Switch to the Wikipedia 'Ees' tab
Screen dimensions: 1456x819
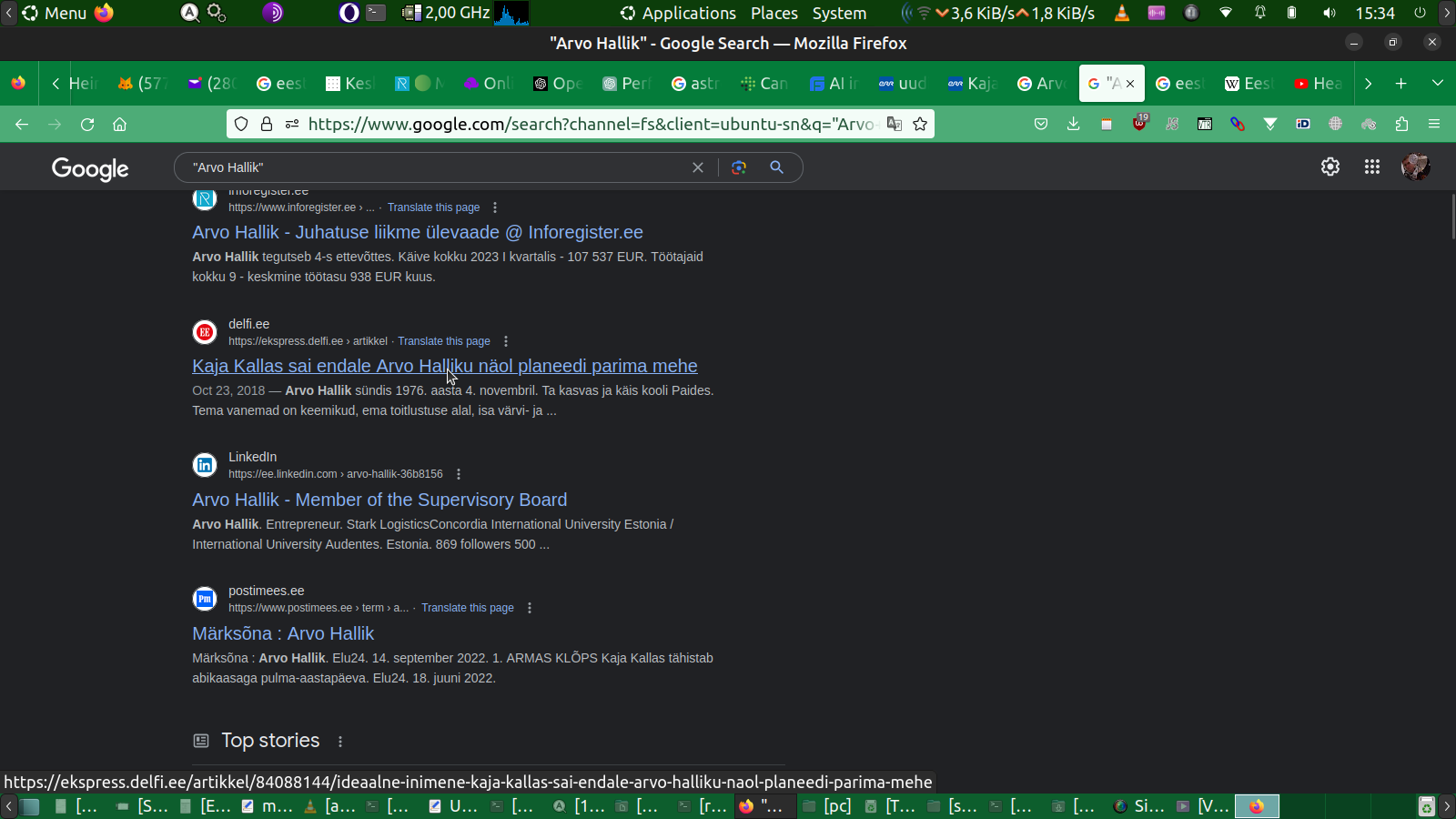1249,84
